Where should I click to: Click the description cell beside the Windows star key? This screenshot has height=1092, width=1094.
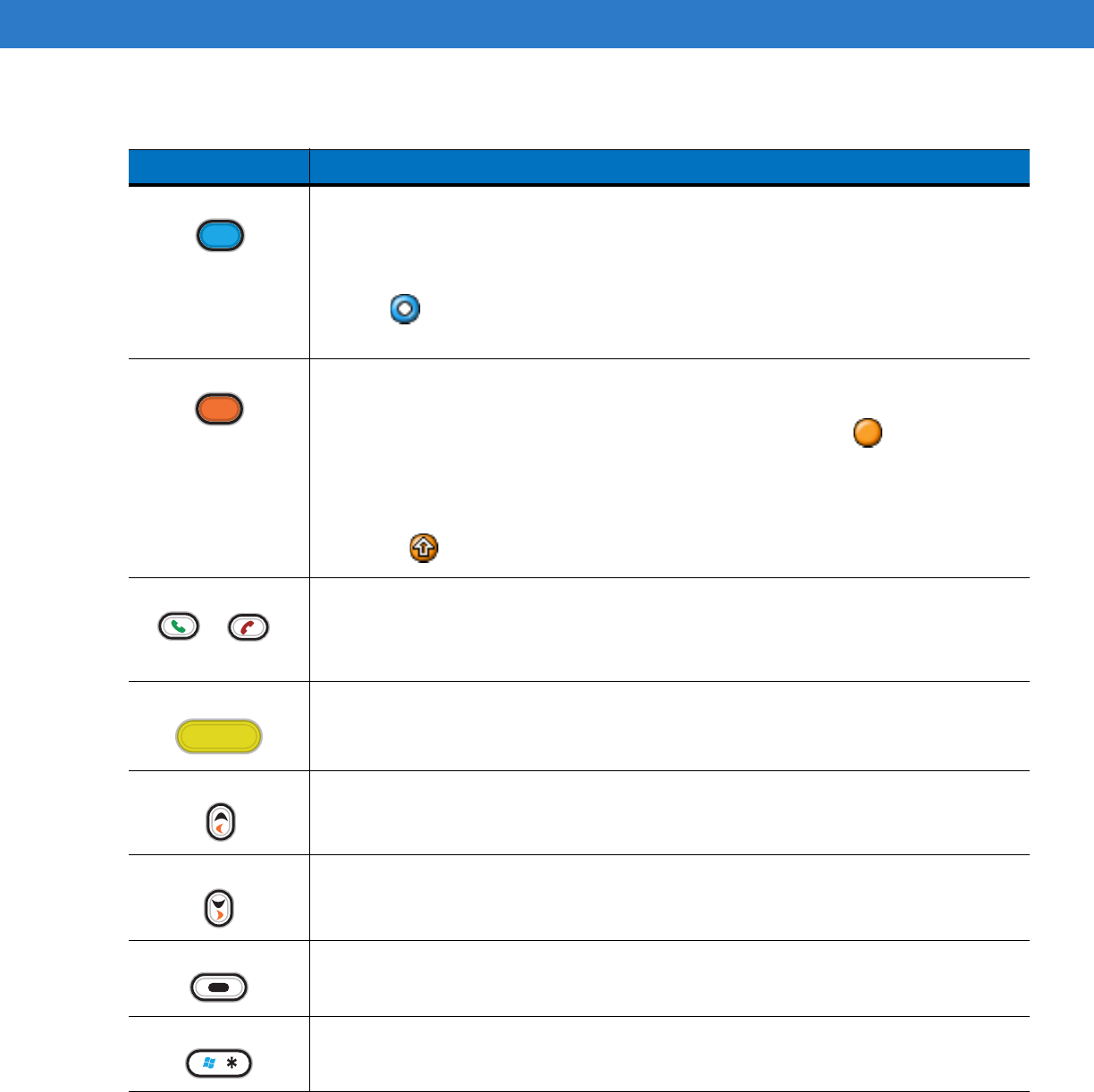tap(669, 1054)
